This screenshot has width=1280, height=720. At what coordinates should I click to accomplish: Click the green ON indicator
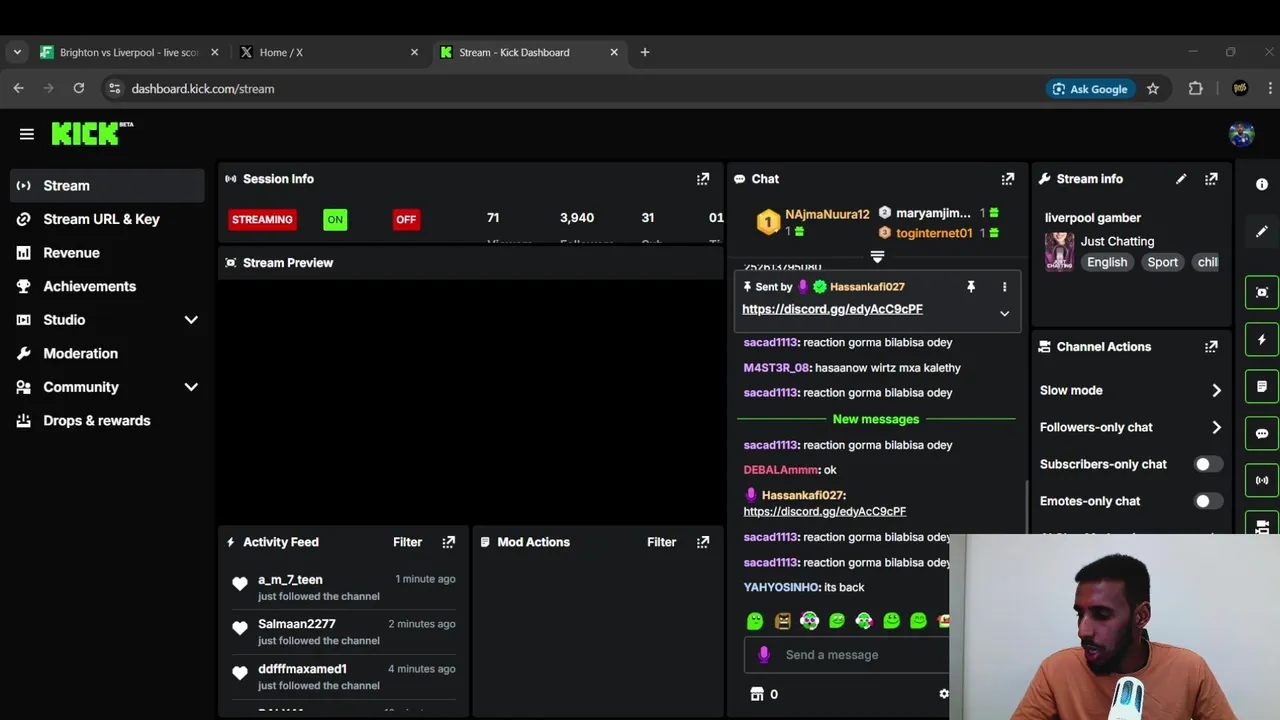335,219
